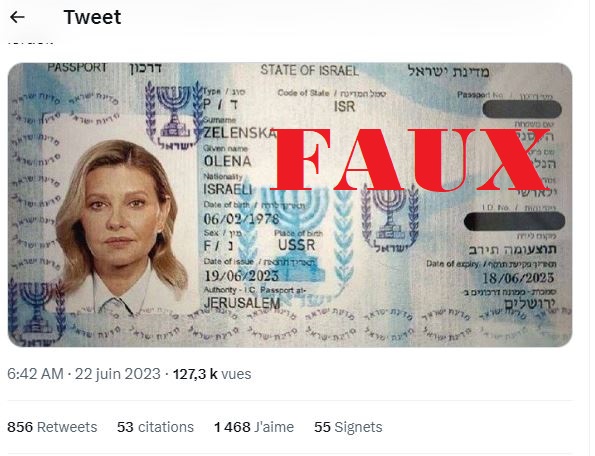Click the woman's portrait photo in passport
The width and height of the screenshot is (595, 456).
(x=120, y=226)
